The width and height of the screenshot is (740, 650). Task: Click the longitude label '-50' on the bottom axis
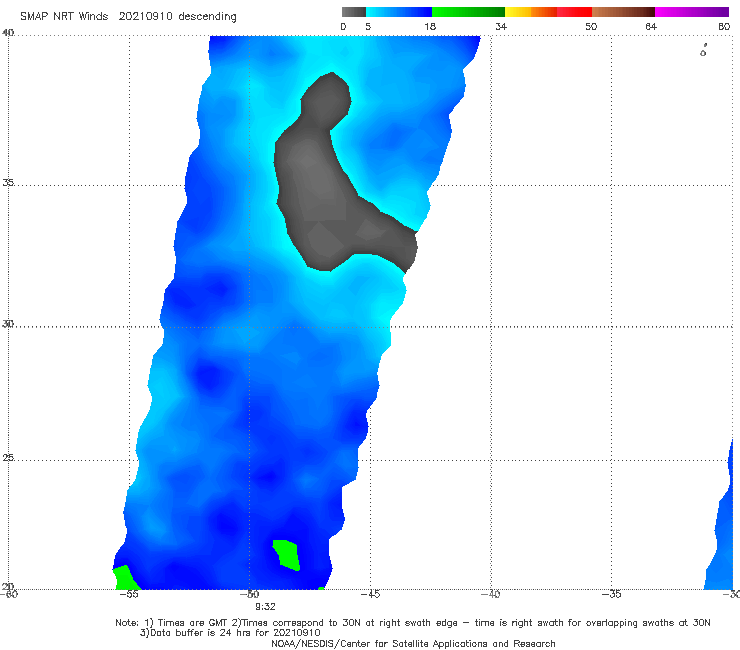pyautogui.click(x=250, y=594)
